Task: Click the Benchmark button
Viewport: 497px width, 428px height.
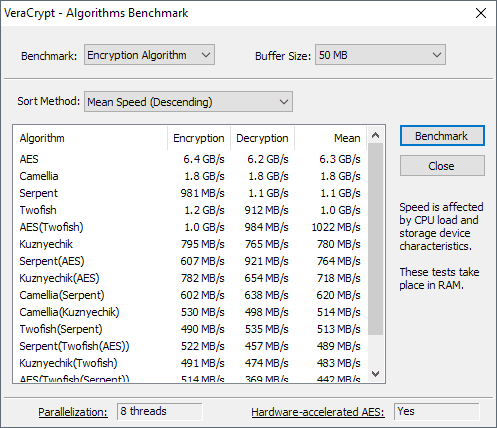Action: click(442, 136)
